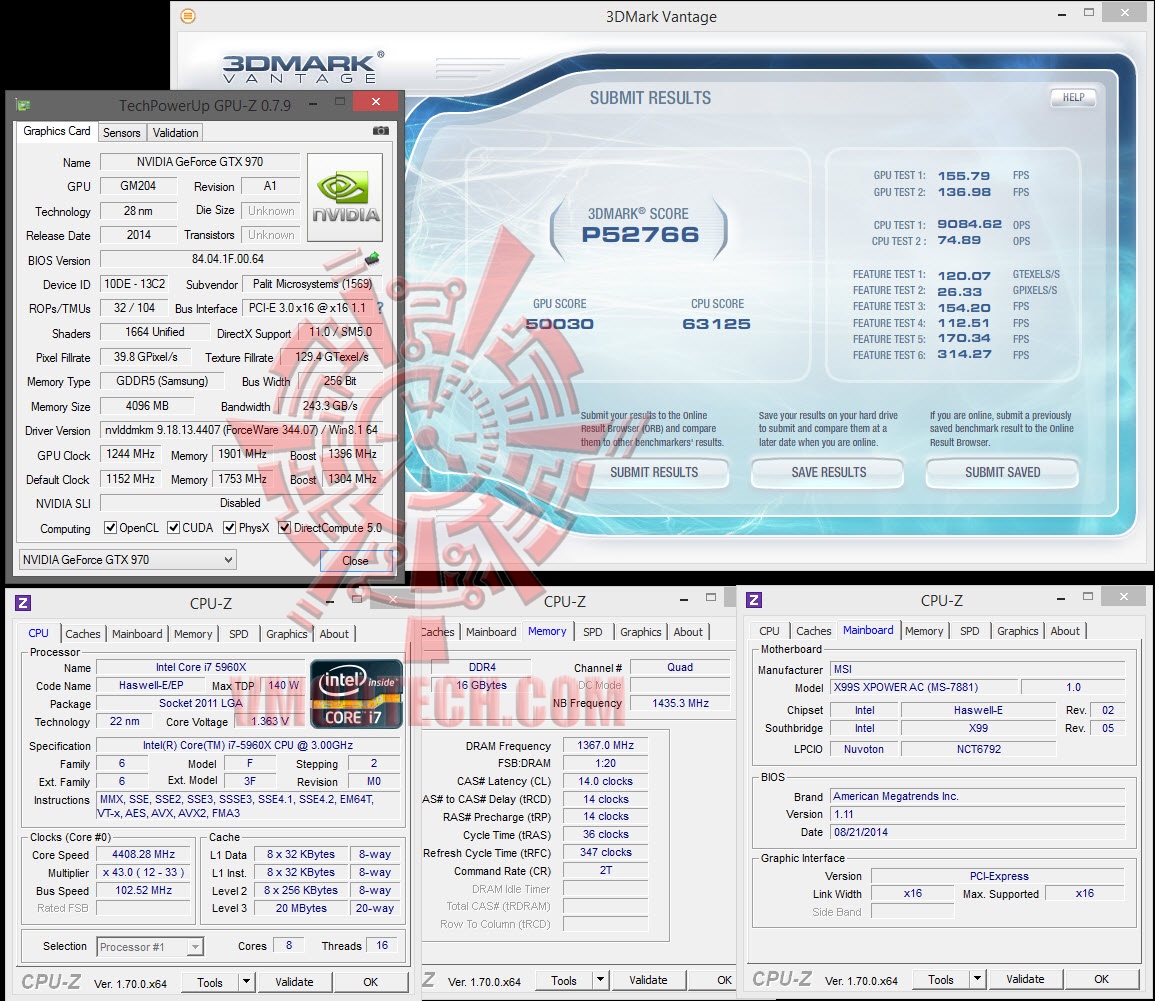The image size is (1155, 1001).
Task: Click the NB Frequency value 1435.3 MHz
Action: pyautogui.click(x=680, y=703)
